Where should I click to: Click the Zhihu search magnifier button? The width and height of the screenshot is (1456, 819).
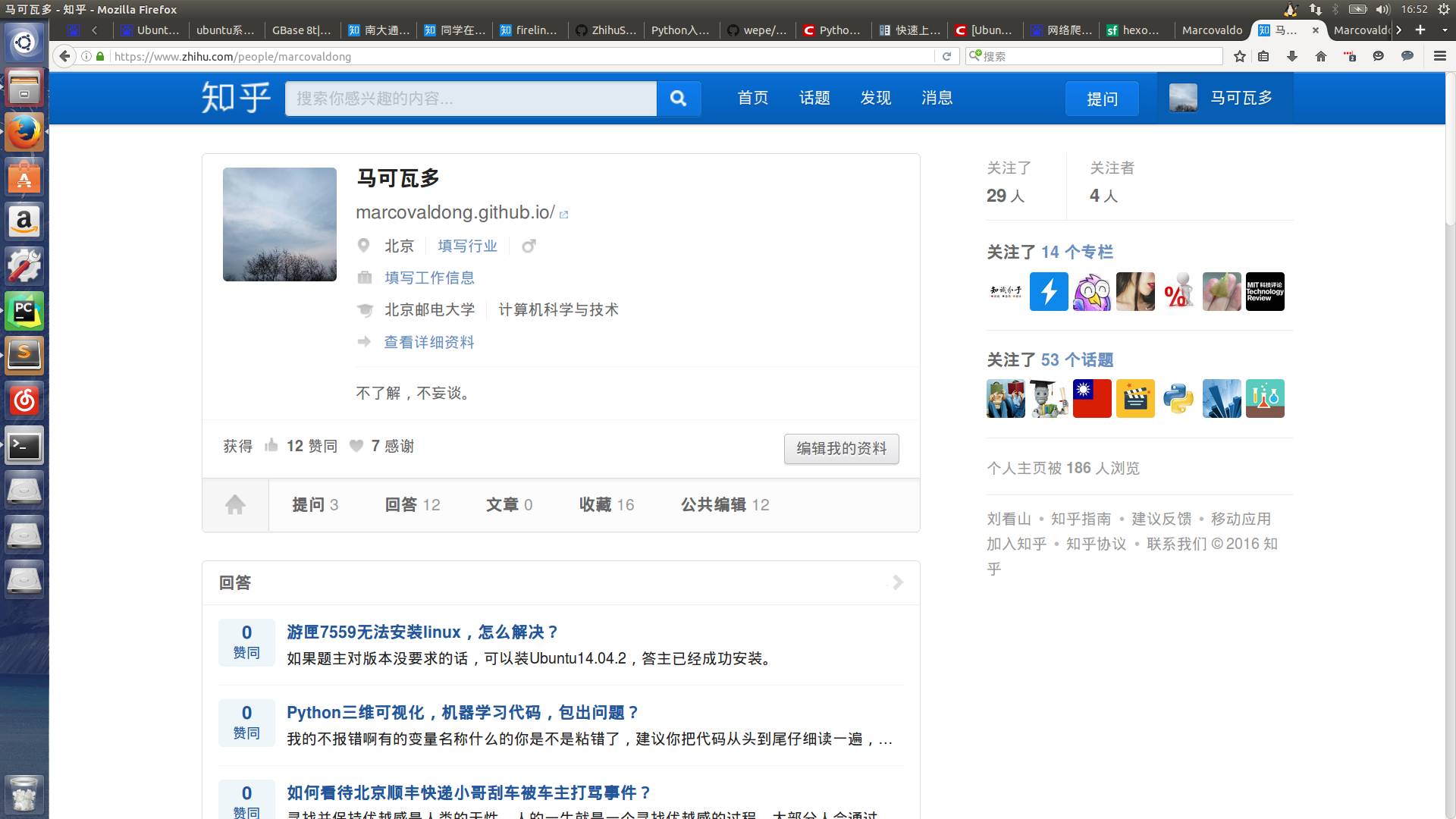(x=679, y=99)
